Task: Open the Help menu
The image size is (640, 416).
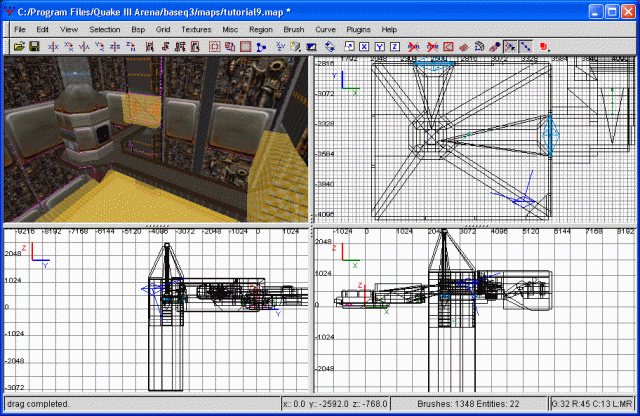Action: tap(389, 29)
